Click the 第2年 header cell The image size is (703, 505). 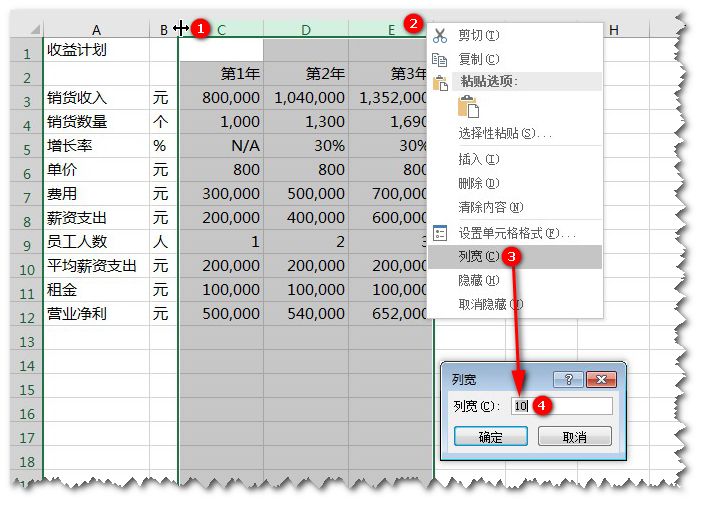point(306,74)
